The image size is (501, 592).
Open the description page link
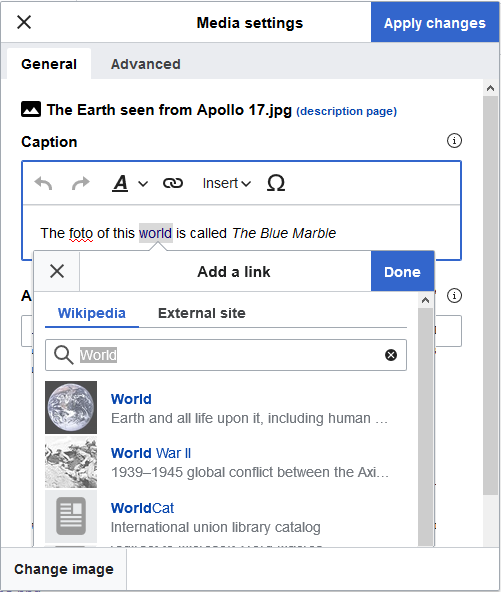pyautogui.click(x=347, y=111)
